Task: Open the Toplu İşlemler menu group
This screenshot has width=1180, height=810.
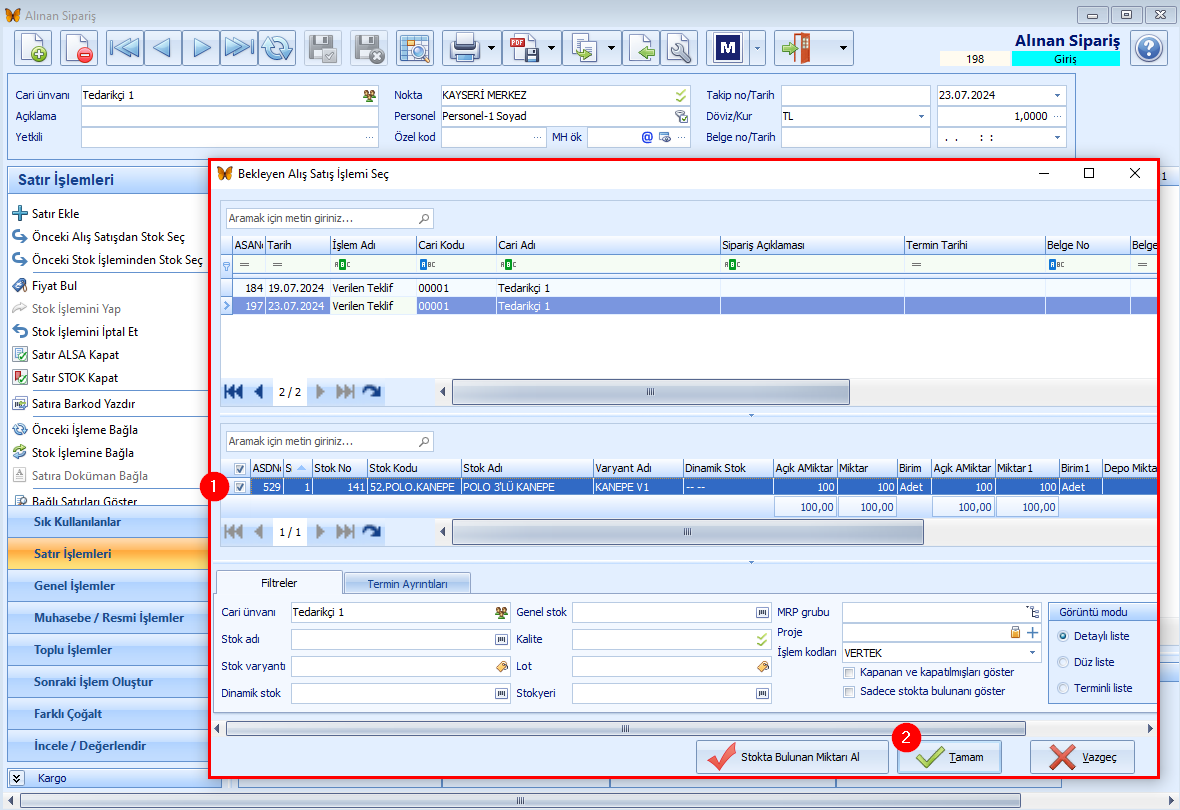Action: coord(108,650)
